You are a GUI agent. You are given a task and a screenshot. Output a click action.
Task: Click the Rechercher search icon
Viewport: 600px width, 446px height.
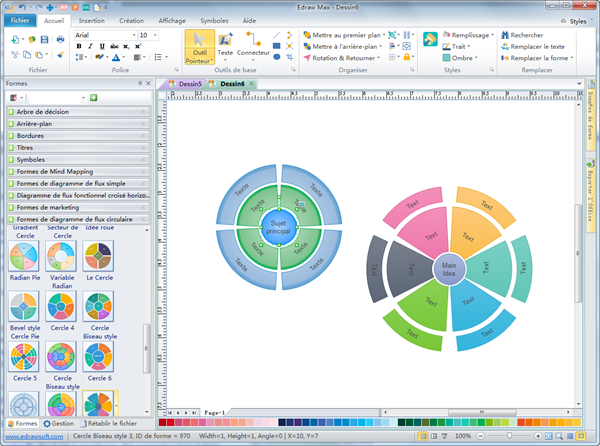pyautogui.click(x=505, y=34)
